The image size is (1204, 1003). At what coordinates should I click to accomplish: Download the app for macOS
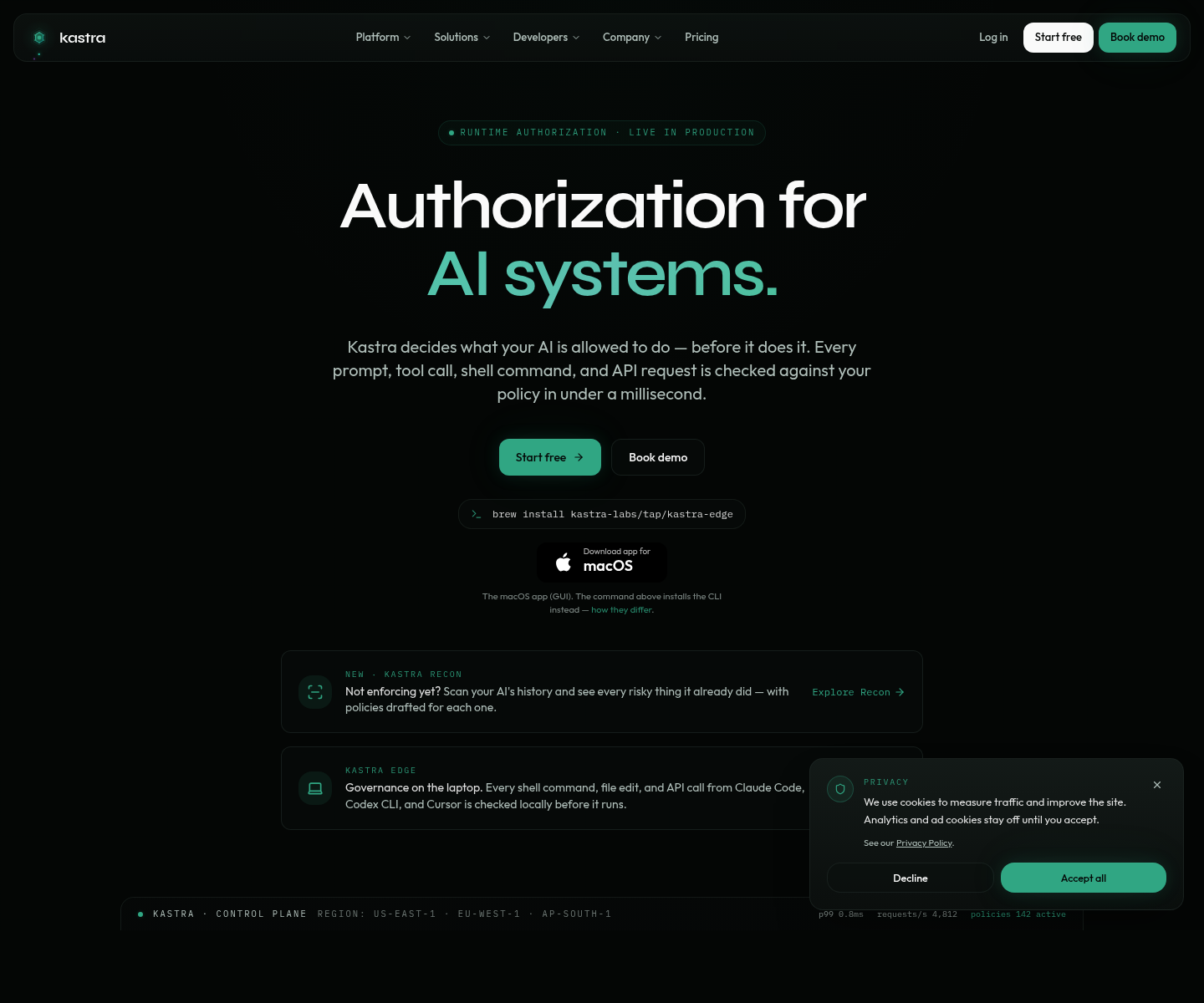coord(602,563)
